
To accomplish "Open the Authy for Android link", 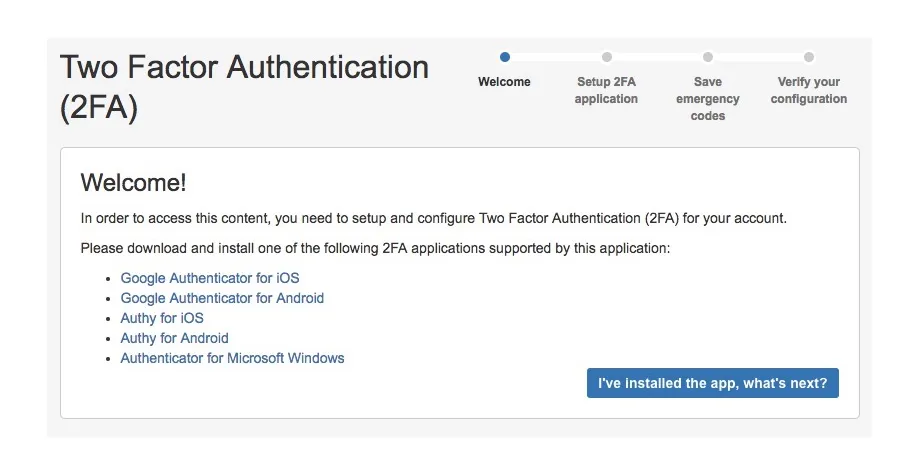I will (x=174, y=338).
